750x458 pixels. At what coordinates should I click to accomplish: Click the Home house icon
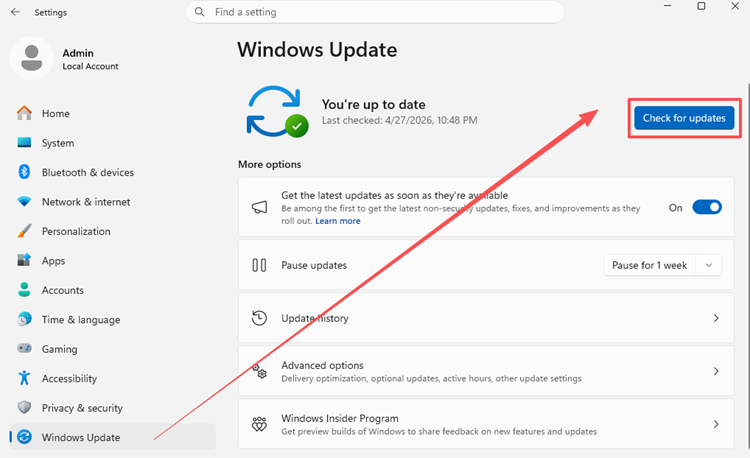point(24,113)
